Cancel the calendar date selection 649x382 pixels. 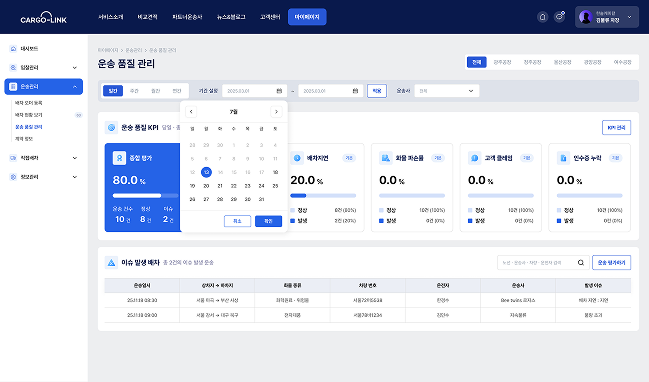point(237,221)
